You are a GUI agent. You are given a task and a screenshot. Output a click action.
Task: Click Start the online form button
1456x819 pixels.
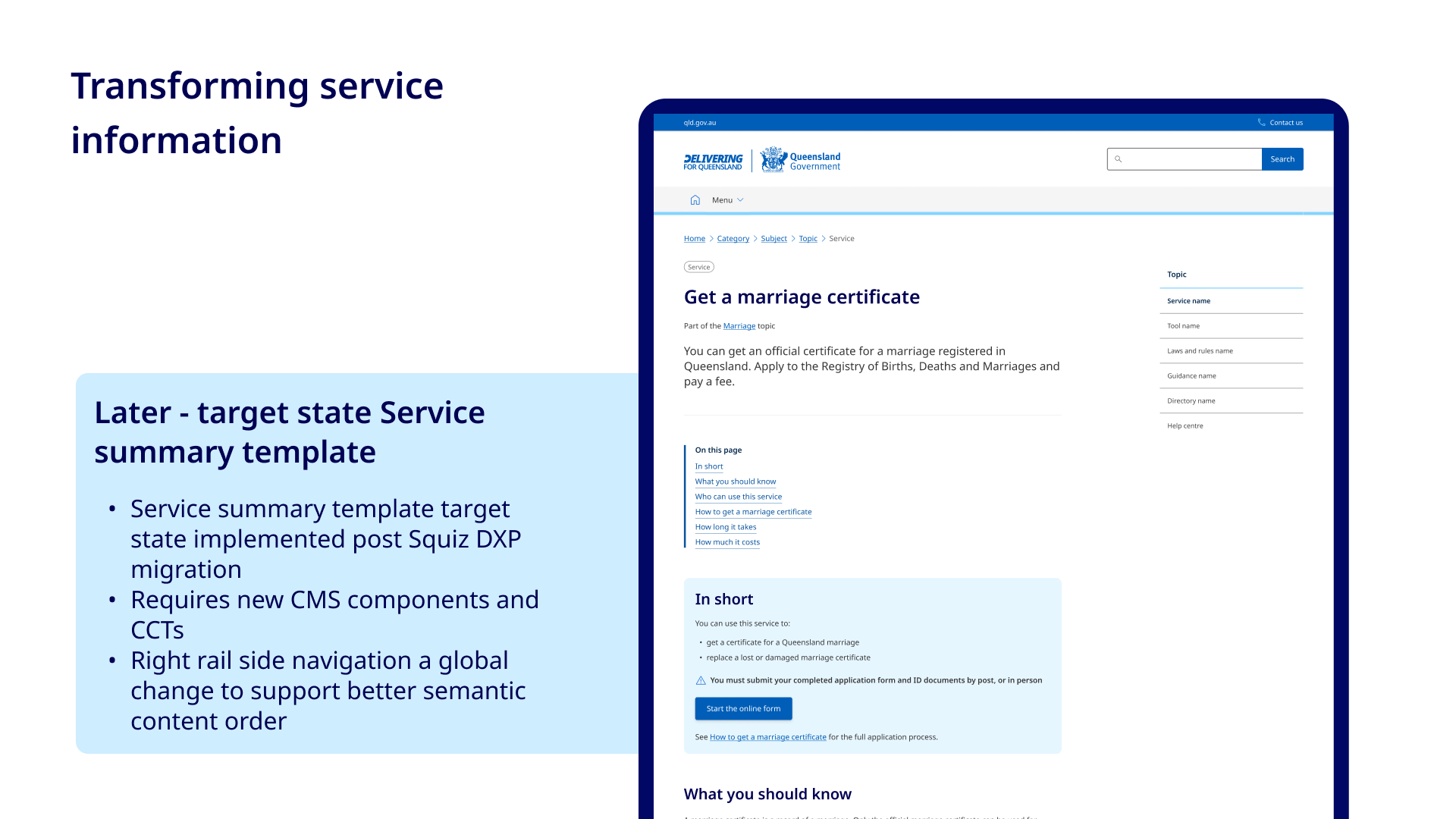(x=743, y=709)
